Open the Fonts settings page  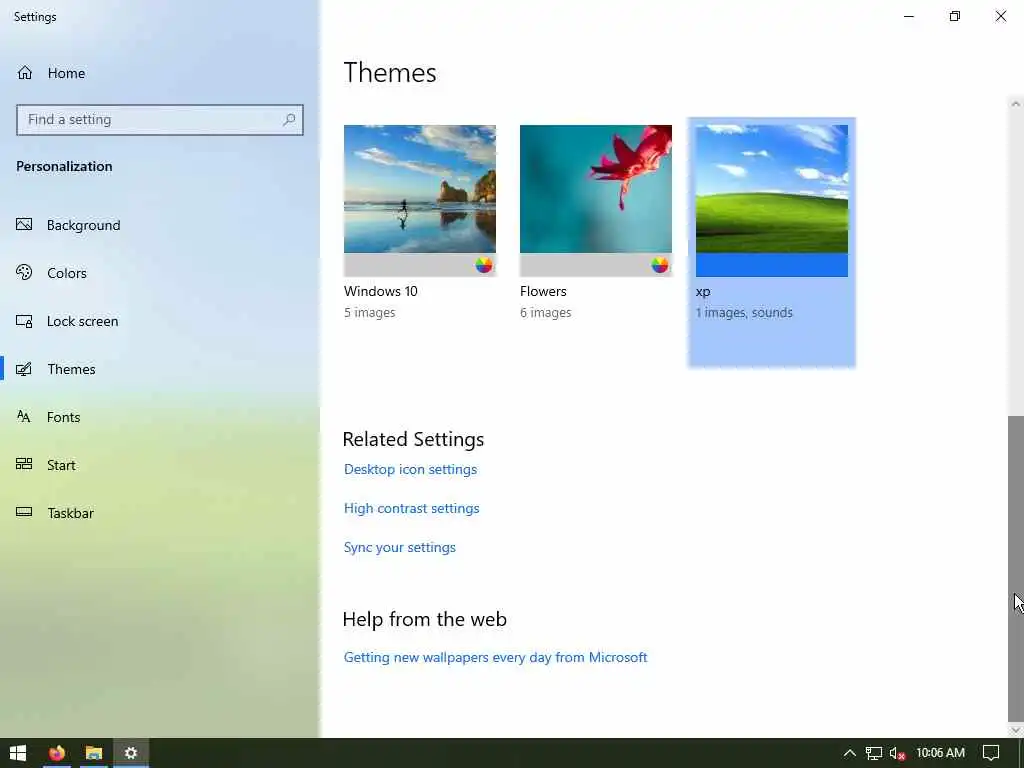160,417
